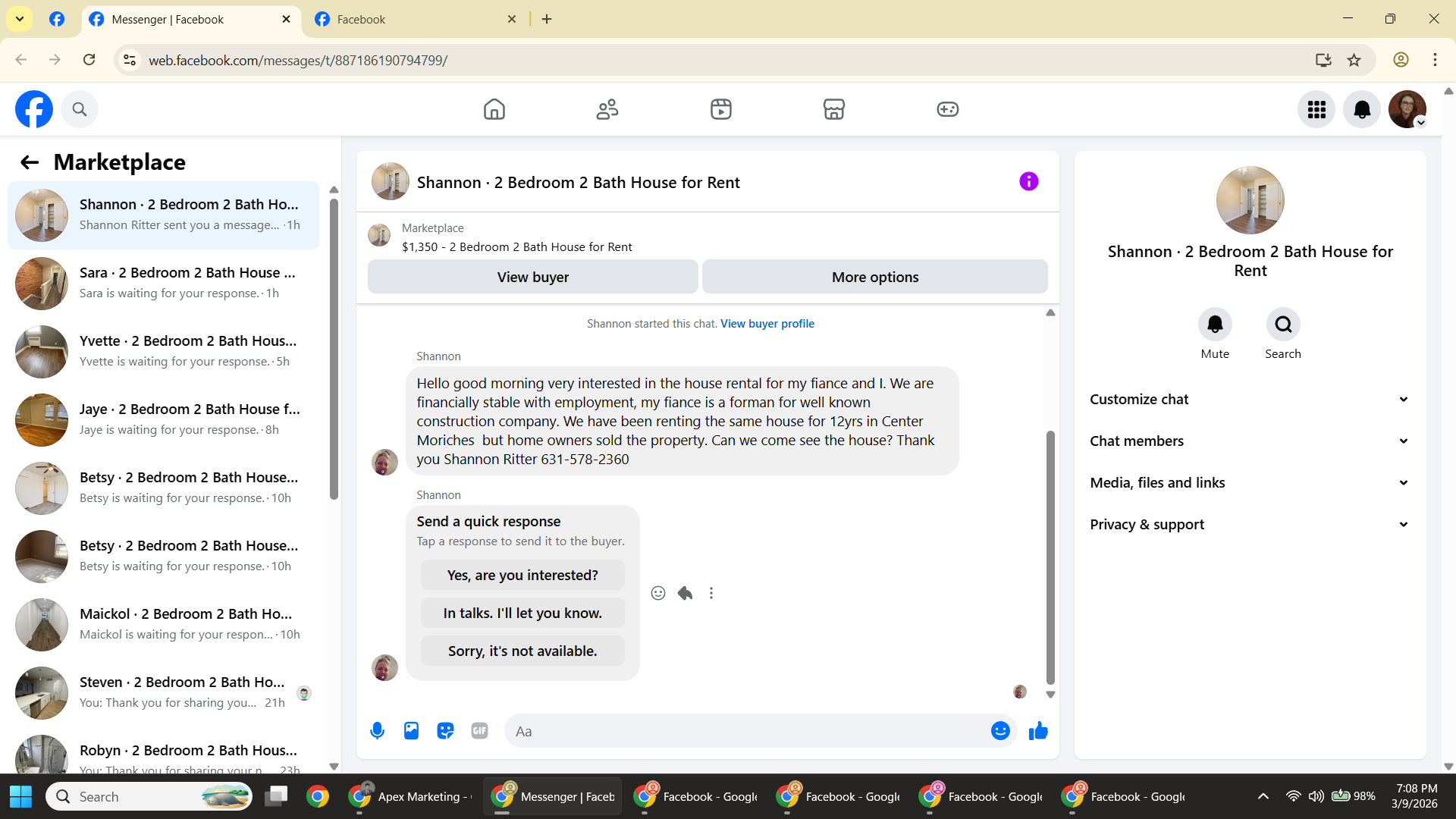Open View buyer profile link

tap(767, 324)
